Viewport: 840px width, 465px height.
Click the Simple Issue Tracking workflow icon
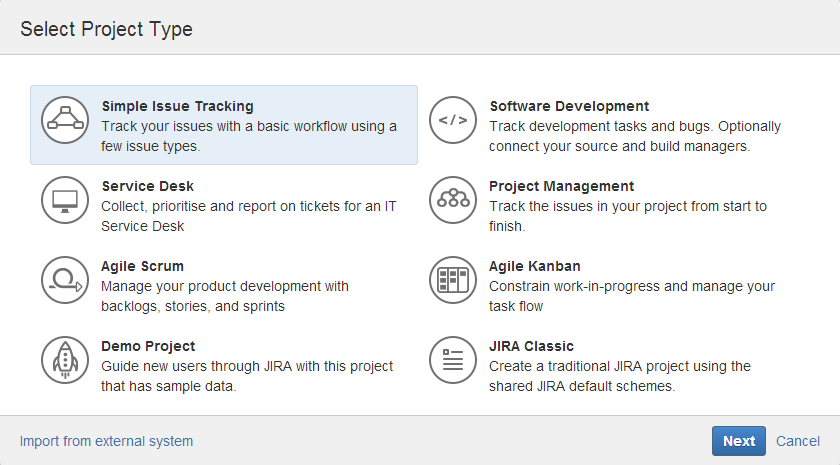[65, 120]
